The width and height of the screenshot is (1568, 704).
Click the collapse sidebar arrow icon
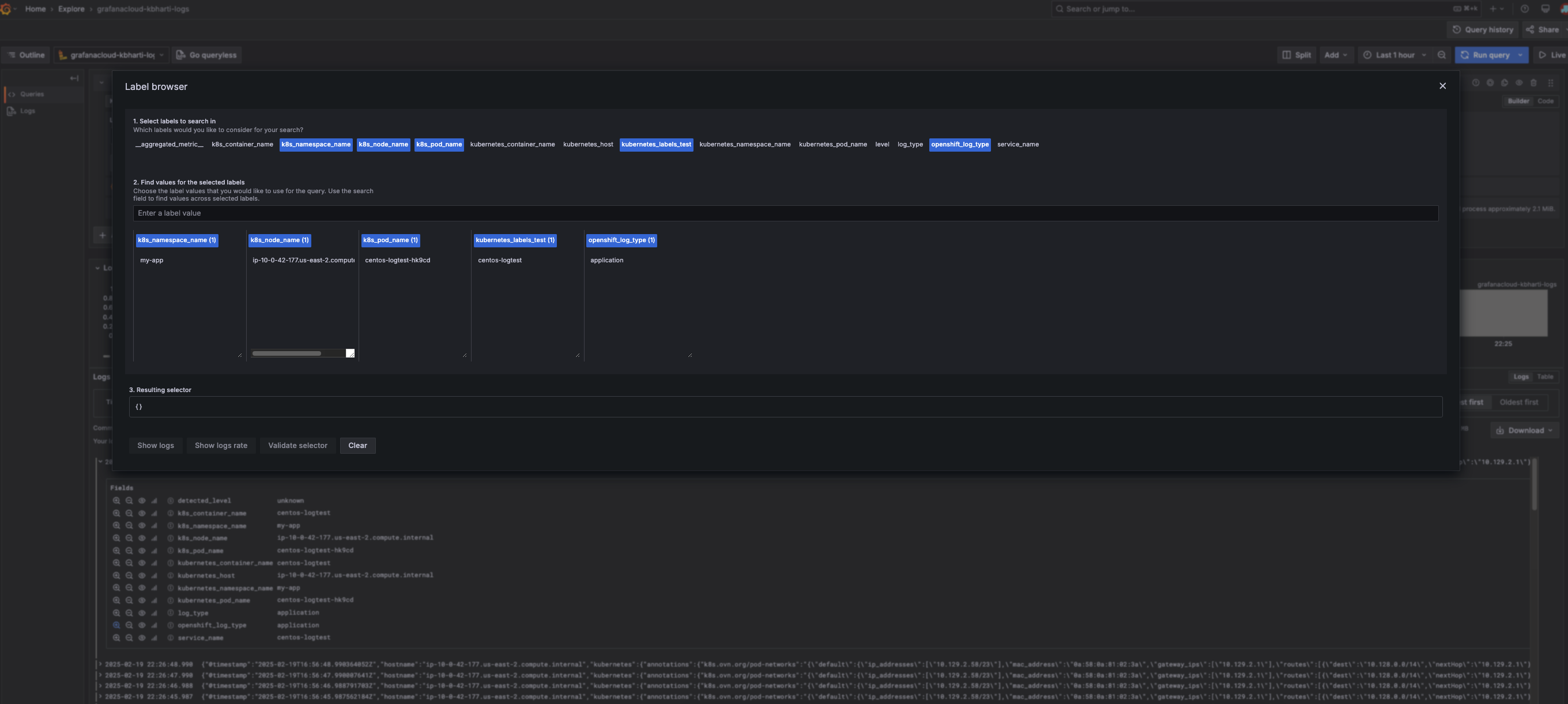(74, 78)
